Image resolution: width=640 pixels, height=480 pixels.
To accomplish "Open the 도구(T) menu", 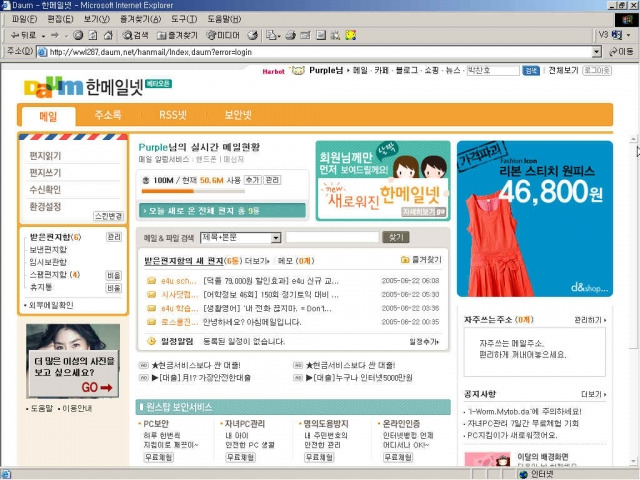I will click(x=184, y=19).
